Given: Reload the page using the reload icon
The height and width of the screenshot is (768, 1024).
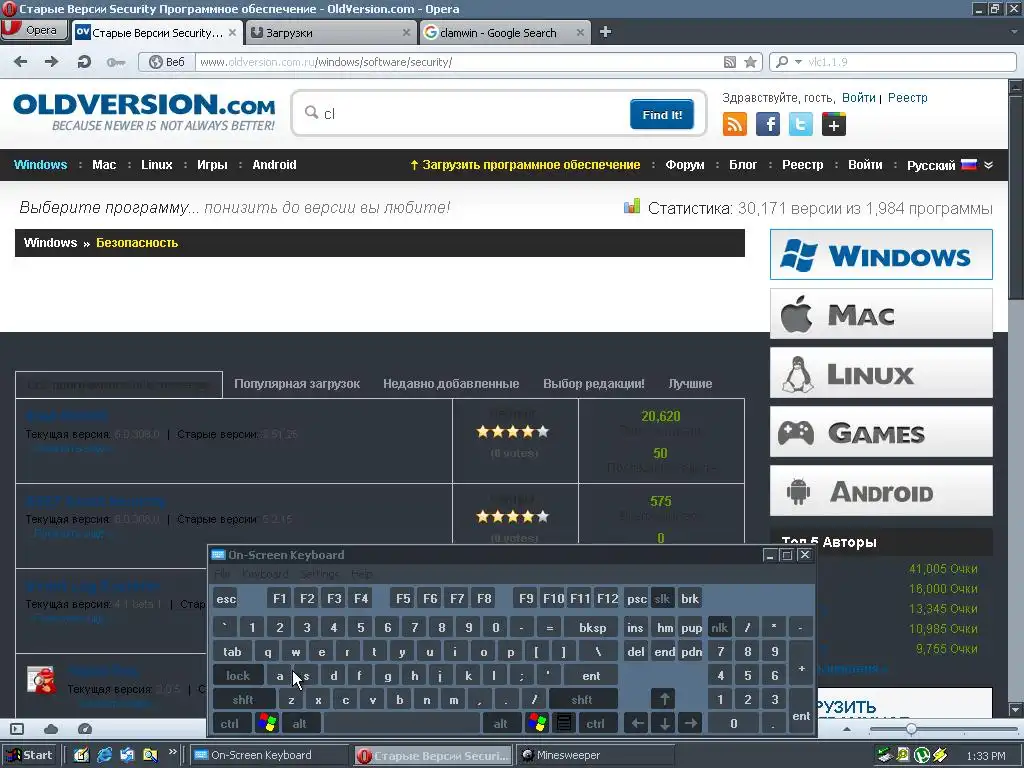Looking at the screenshot, I should (84, 62).
